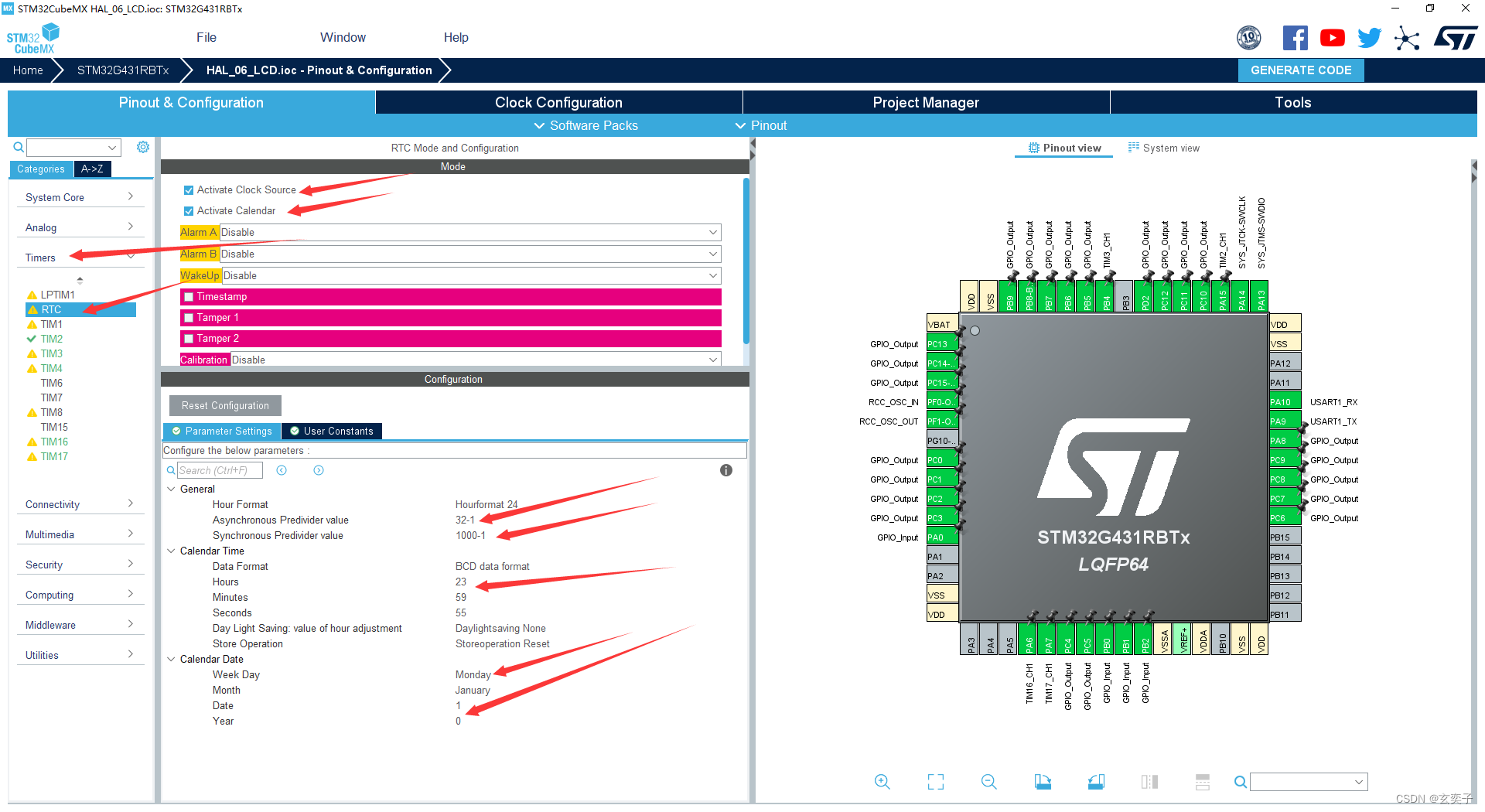Select the PA10 USART1_RX pin on chip
The height and width of the screenshot is (812, 1485).
(x=1285, y=402)
